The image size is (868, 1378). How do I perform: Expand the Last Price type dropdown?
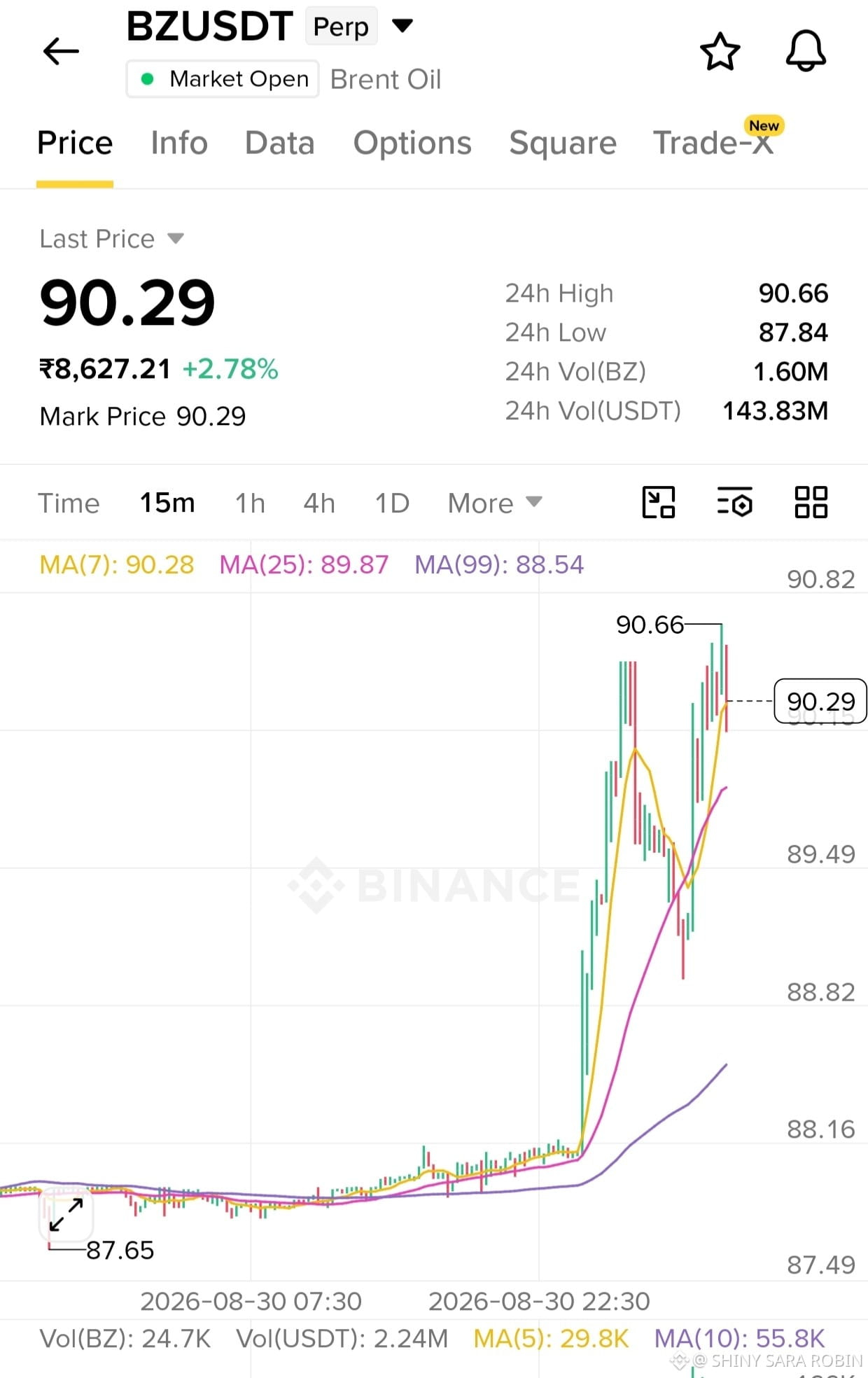coord(176,239)
